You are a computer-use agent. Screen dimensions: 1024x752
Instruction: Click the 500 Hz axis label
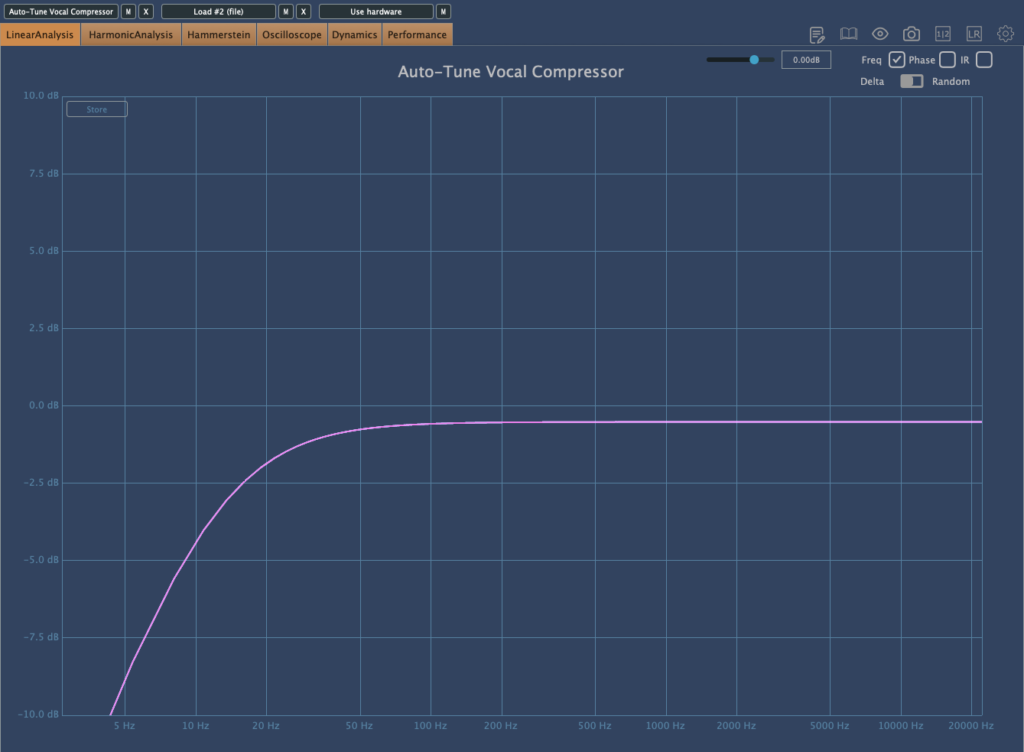[x=594, y=726]
